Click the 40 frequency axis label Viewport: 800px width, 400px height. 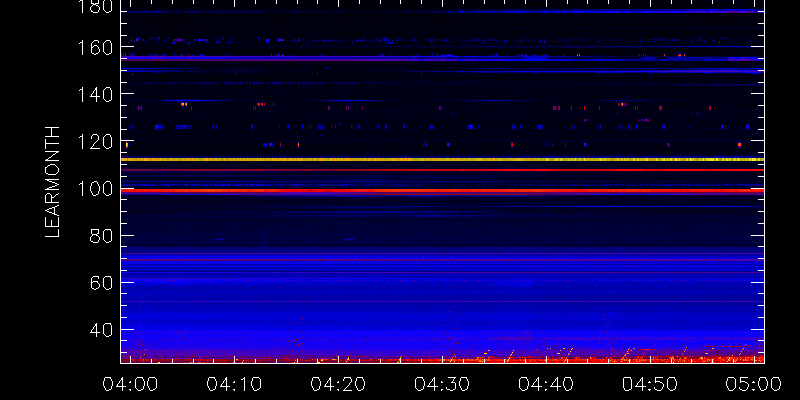point(101,331)
